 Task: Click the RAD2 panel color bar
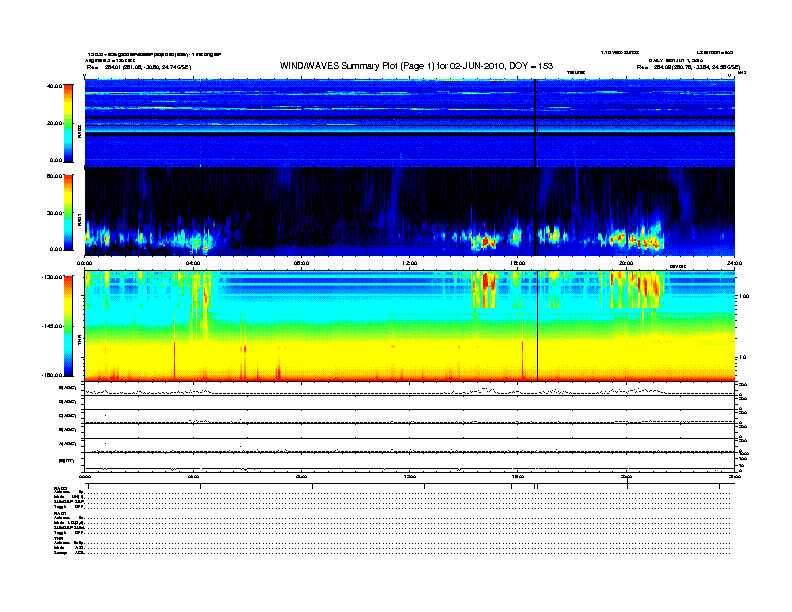point(68,123)
